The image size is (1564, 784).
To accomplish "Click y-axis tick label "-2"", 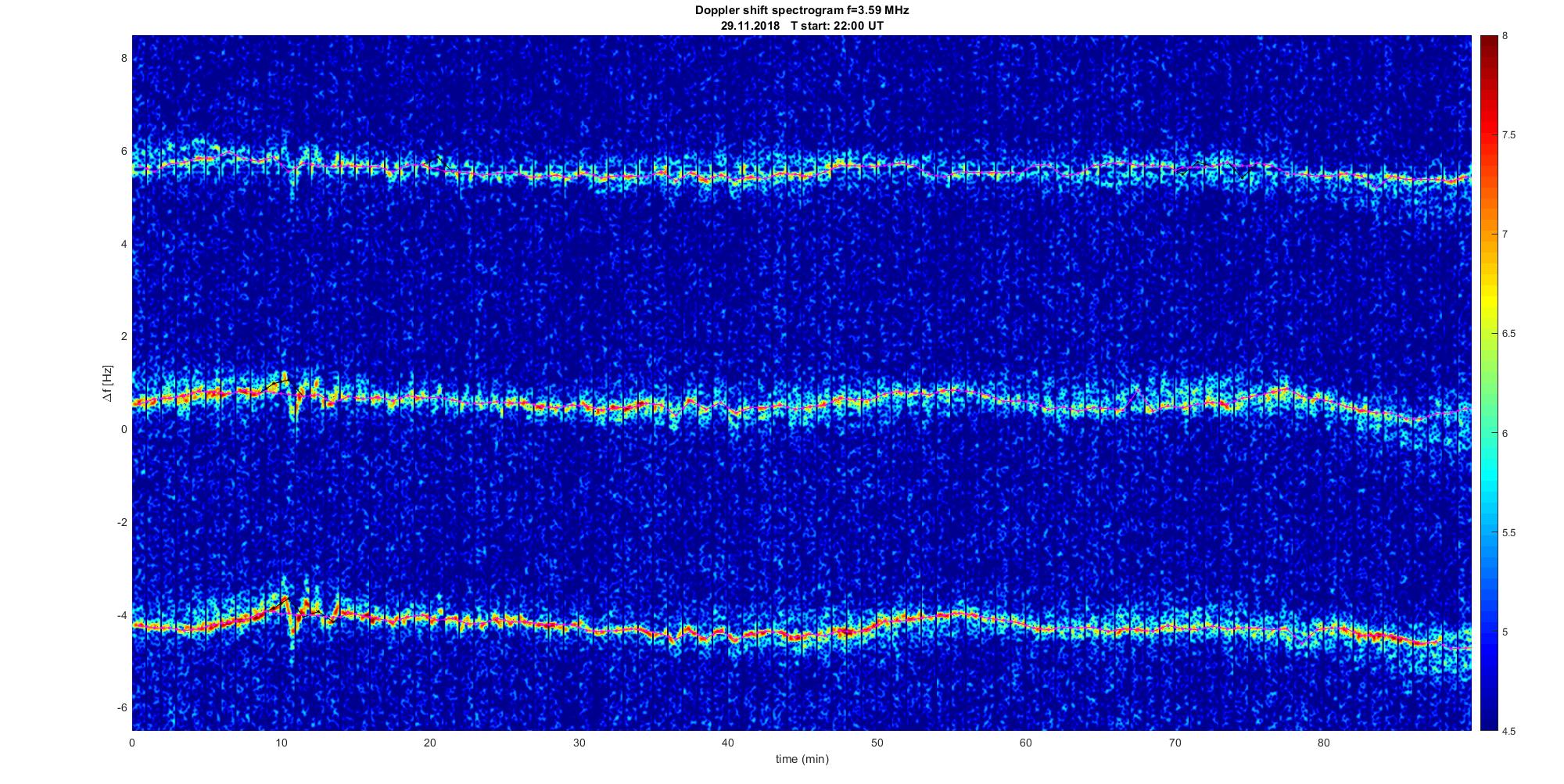I will tap(122, 522).
